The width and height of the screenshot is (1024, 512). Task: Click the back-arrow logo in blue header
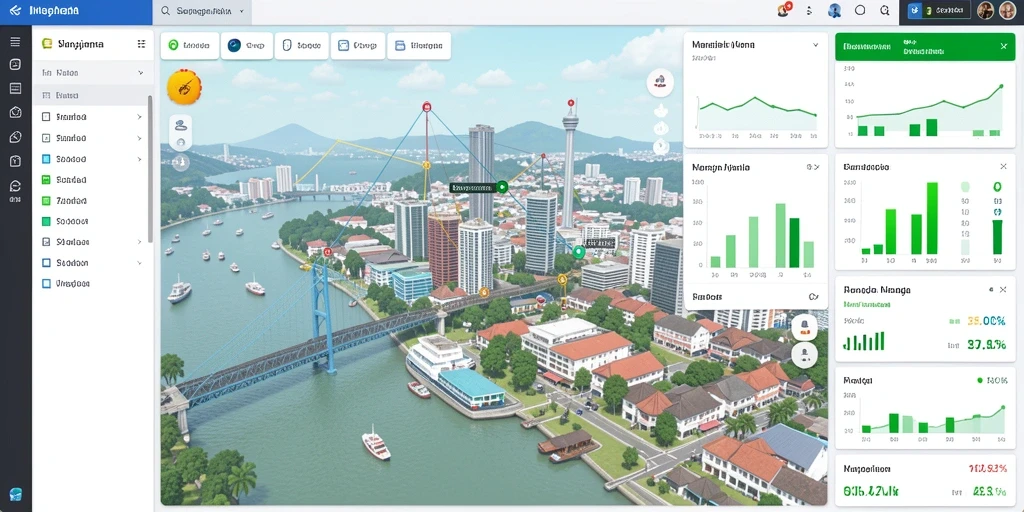point(15,11)
